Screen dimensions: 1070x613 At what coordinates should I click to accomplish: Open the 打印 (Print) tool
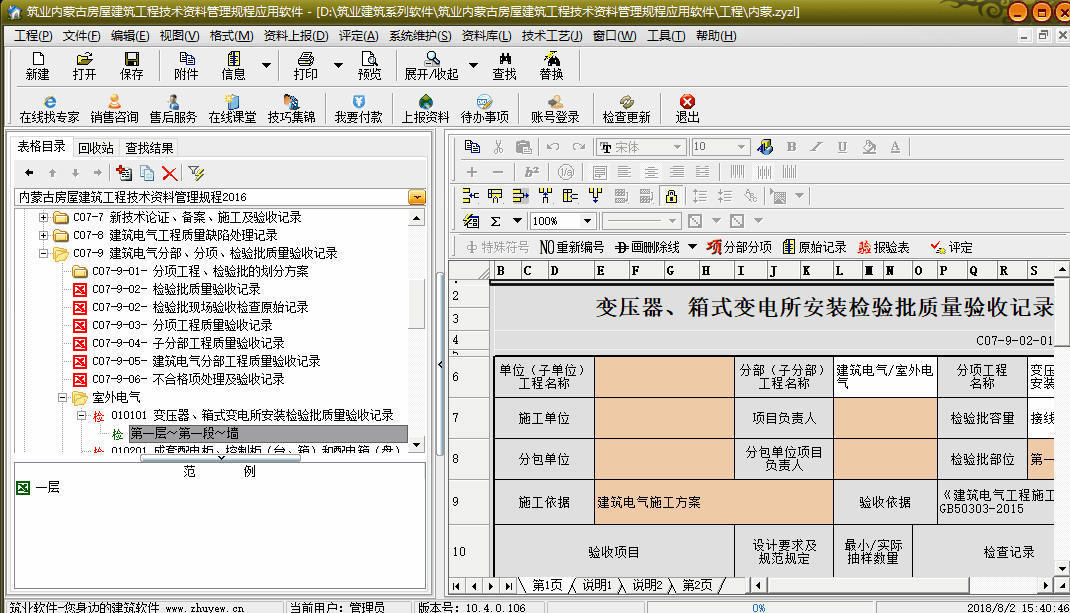pyautogui.click(x=305, y=66)
